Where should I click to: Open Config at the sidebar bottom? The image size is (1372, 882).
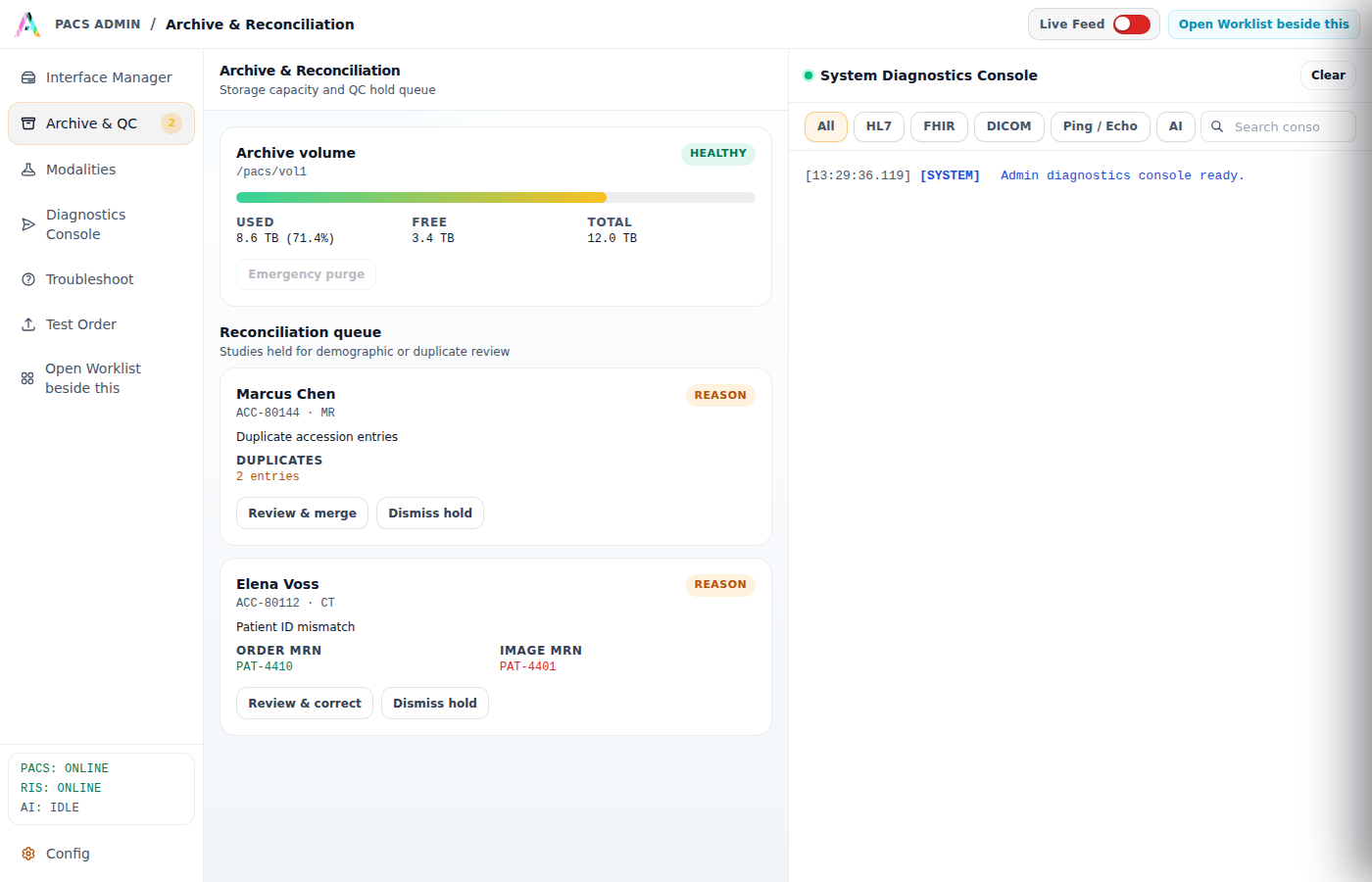pos(101,854)
